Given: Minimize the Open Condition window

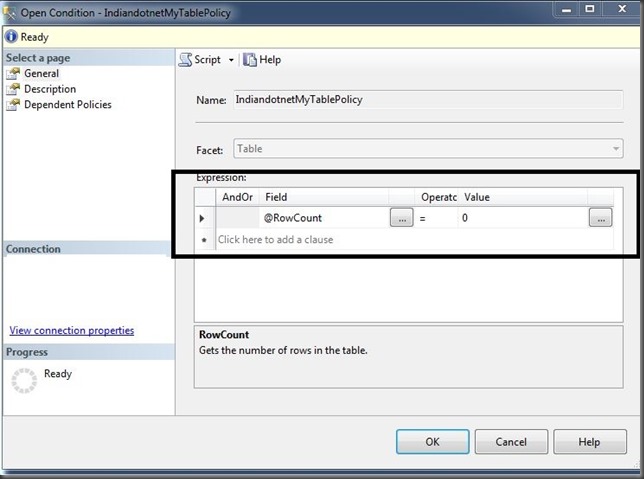Looking at the screenshot, I should 566,9.
